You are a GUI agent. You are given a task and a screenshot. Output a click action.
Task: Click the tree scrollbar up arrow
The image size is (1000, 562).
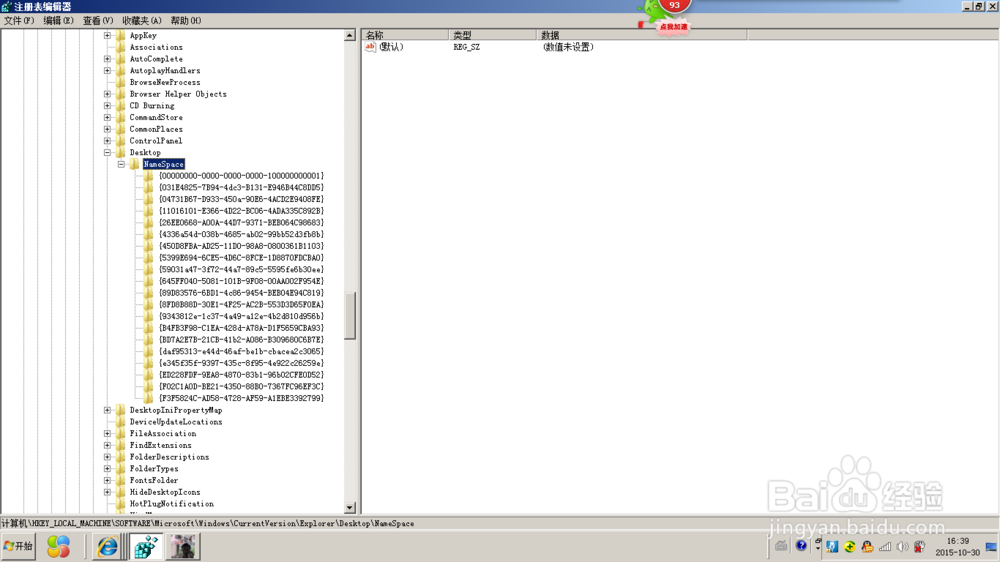click(x=349, y=36)
